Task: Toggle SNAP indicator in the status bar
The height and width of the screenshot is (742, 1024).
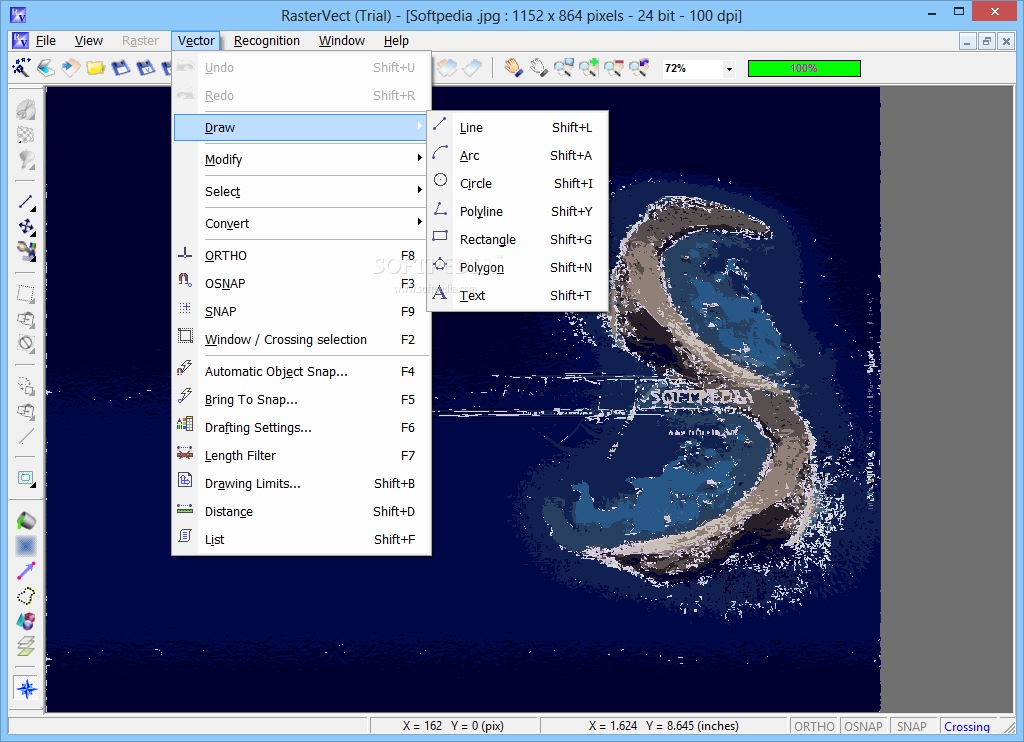Action: [912, 726]
